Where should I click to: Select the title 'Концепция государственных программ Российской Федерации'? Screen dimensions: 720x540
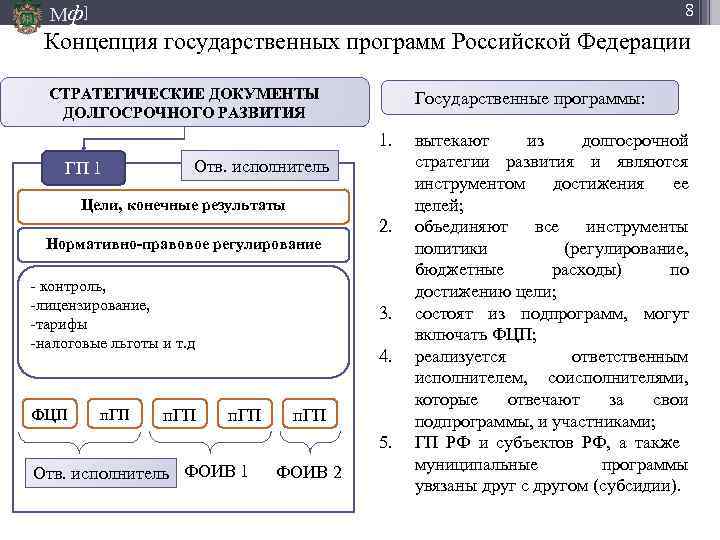[367, 42]
